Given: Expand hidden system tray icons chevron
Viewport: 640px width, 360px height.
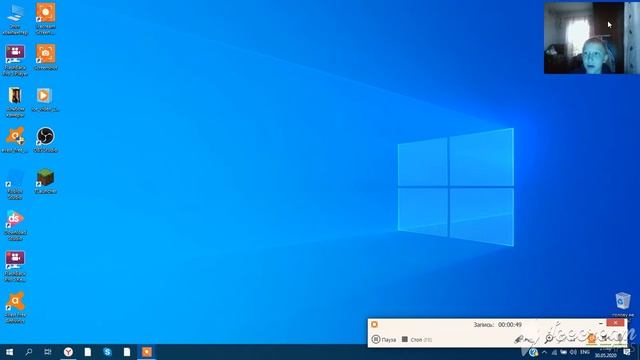Looking at the screenshot, I should tap(544, 352).
